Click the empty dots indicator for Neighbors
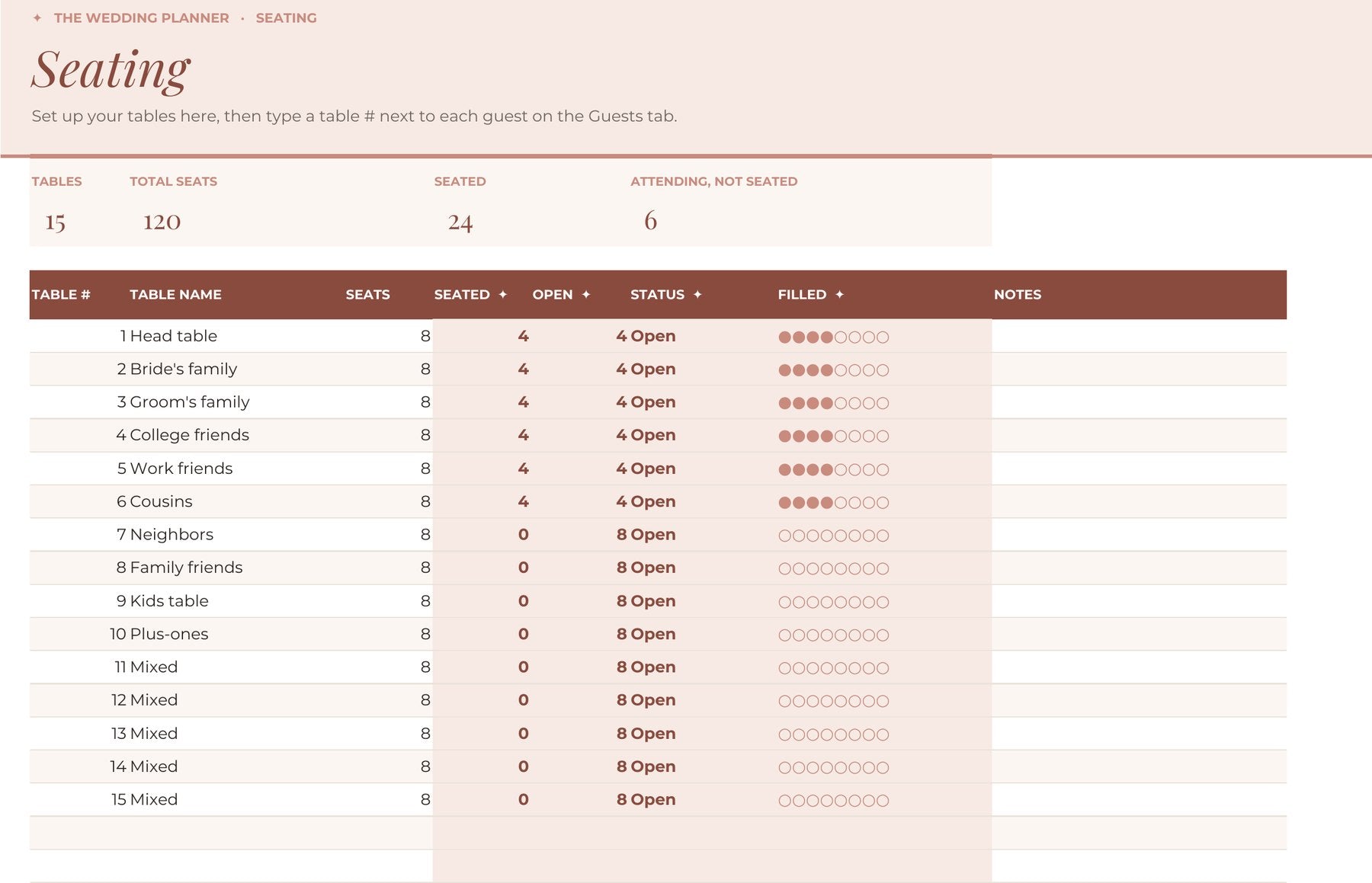Screen dimensions: 1372x883 point(833,536)
